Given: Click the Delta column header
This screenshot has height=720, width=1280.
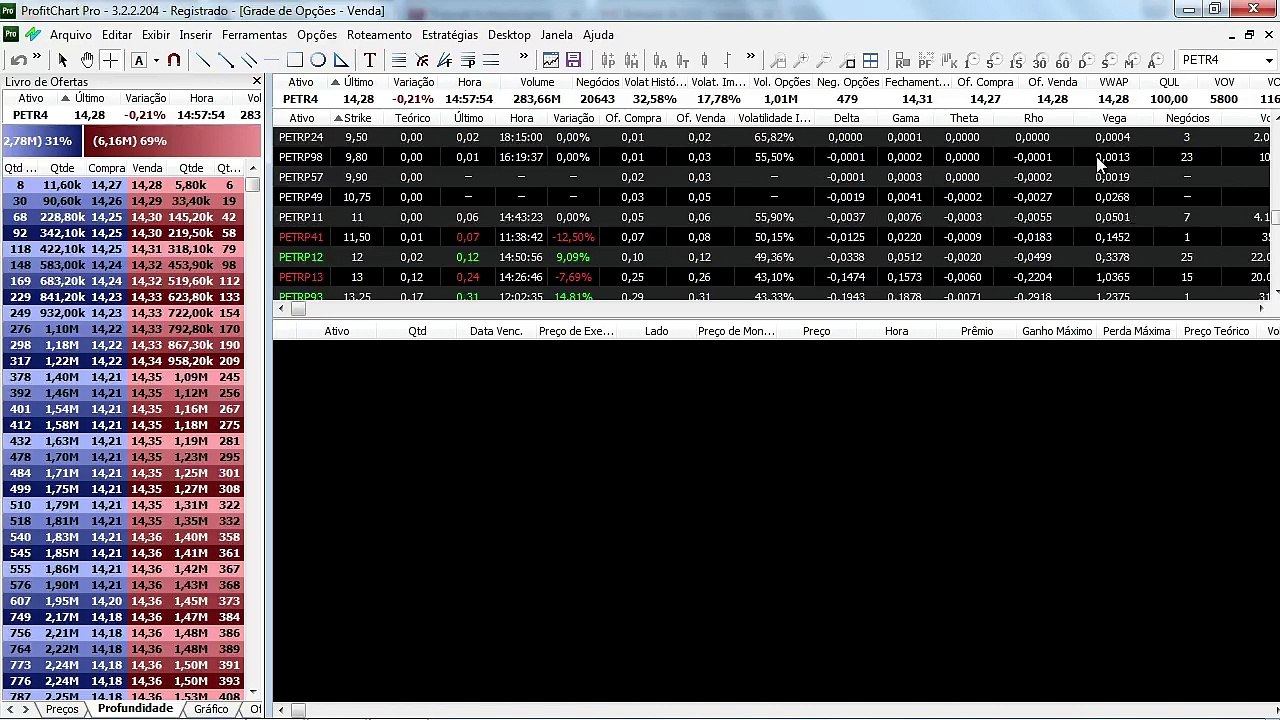Looking at the screenshot, I should 846,118.
